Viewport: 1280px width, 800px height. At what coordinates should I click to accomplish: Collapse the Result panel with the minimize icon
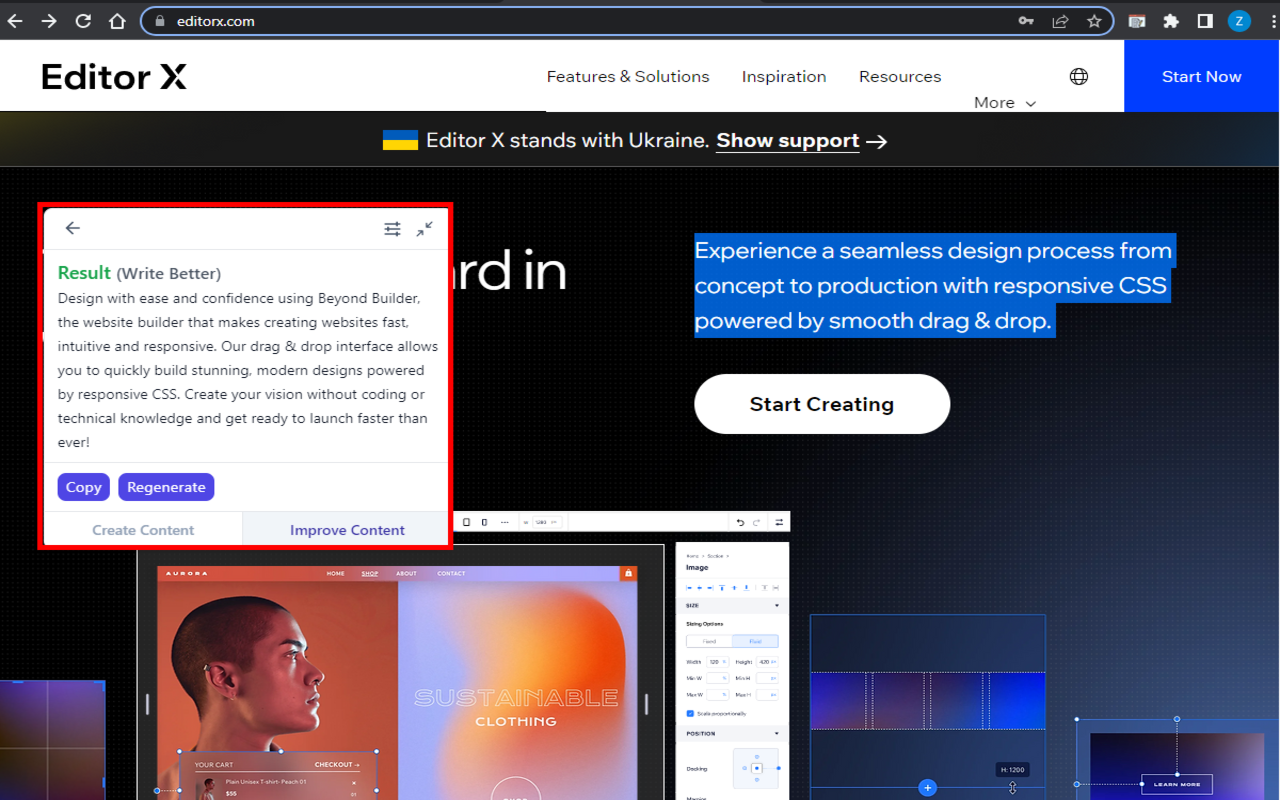(425, 229)
